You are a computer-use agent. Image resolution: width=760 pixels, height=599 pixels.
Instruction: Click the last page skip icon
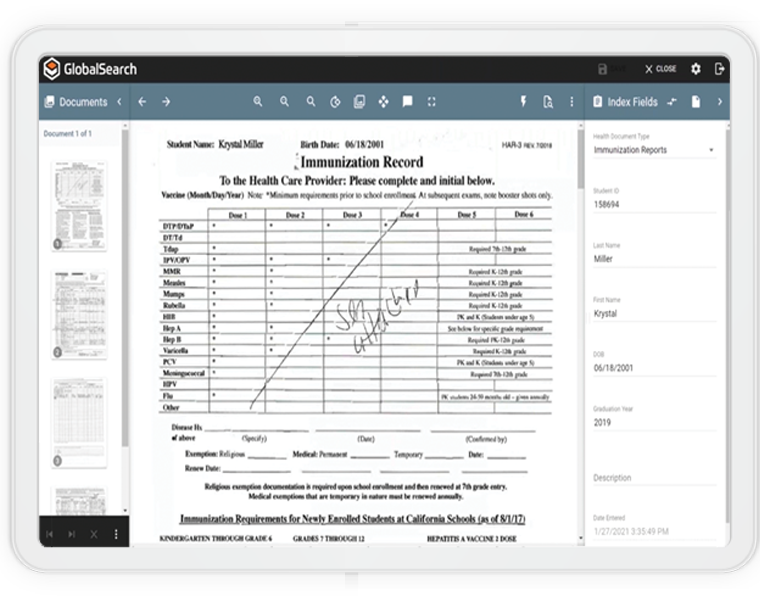(x=72, y=534)
